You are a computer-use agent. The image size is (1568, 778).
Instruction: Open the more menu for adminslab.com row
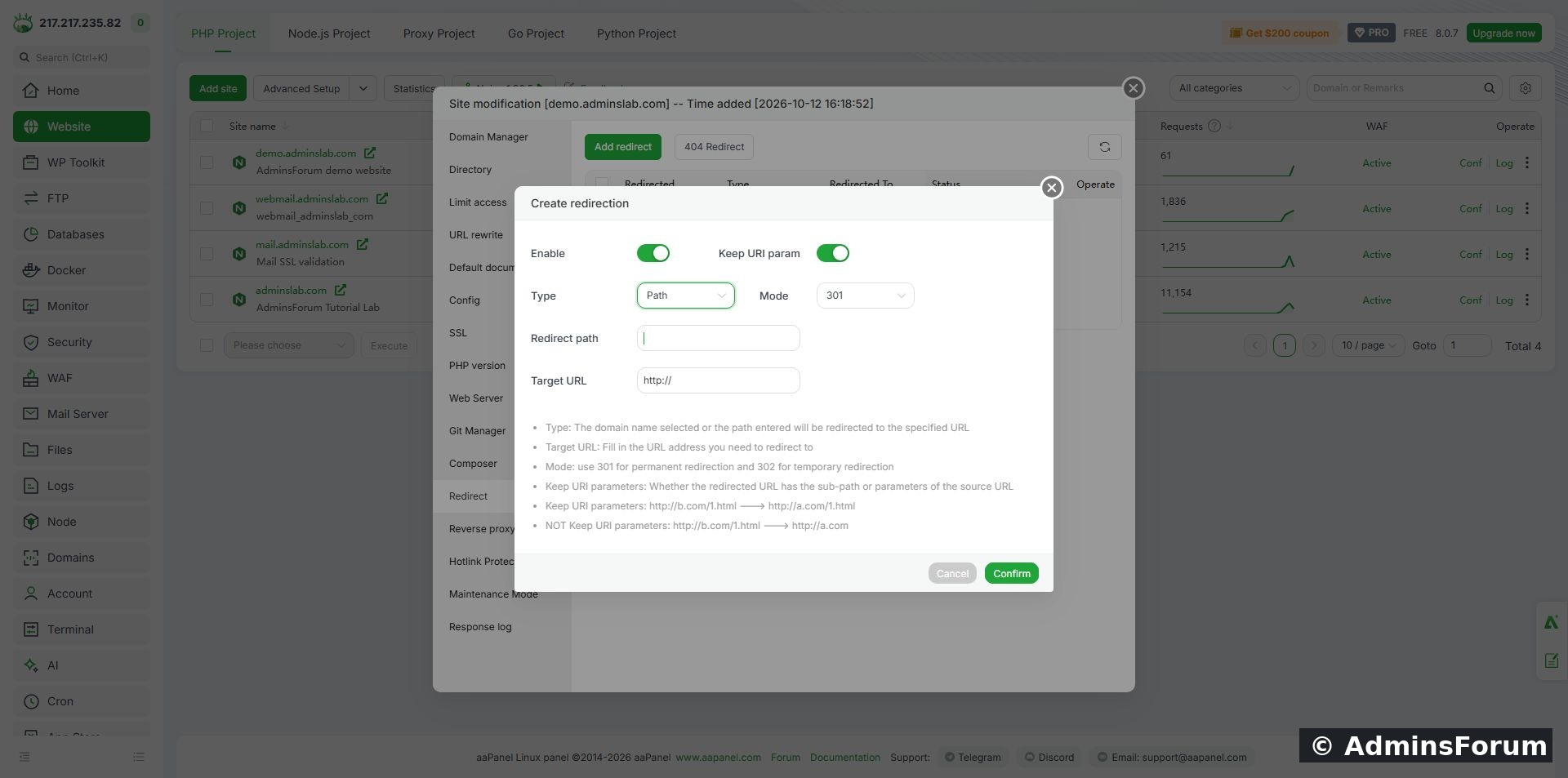click(1526, 300)
